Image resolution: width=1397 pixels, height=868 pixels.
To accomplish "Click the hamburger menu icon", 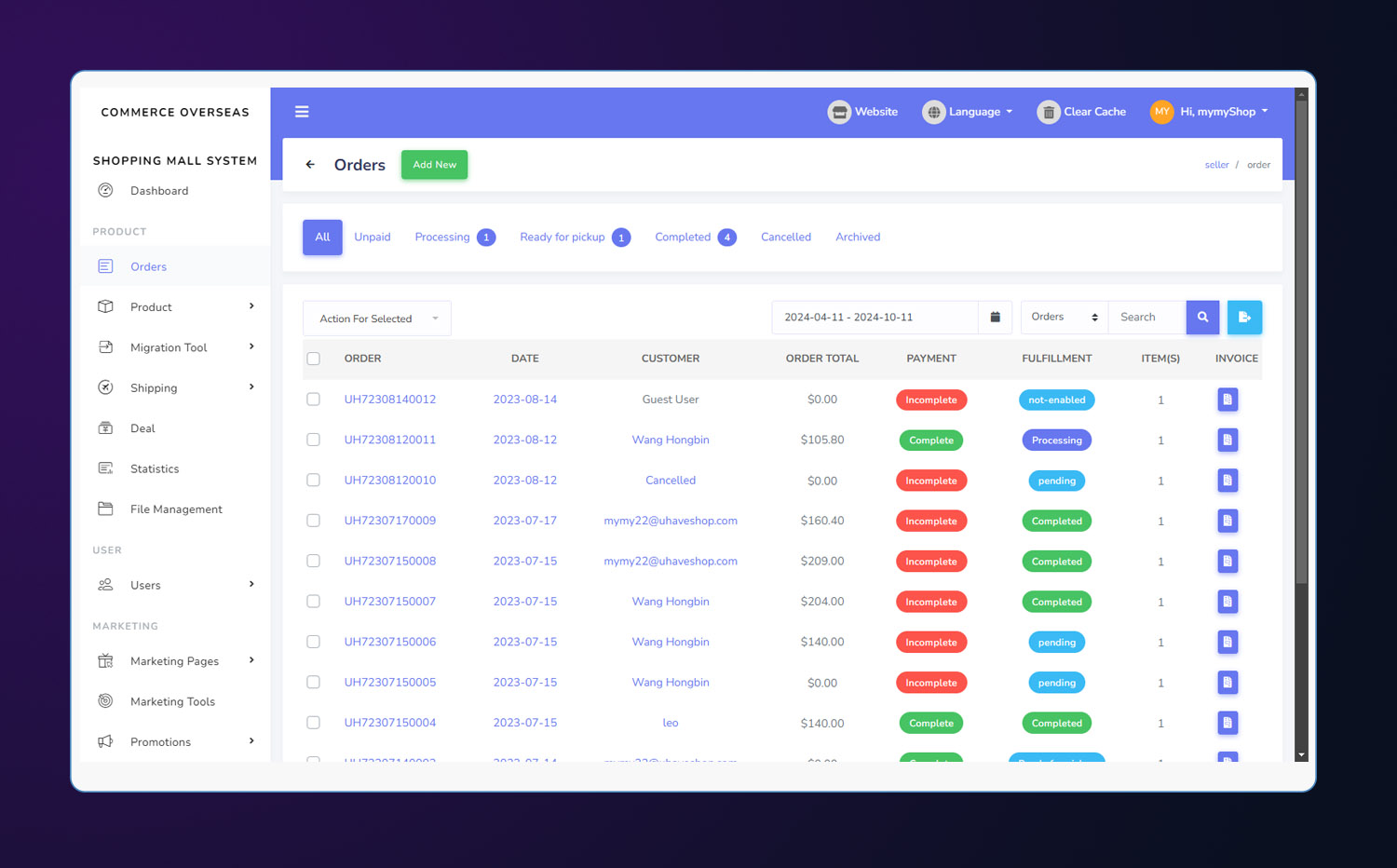I will (302, 112).
